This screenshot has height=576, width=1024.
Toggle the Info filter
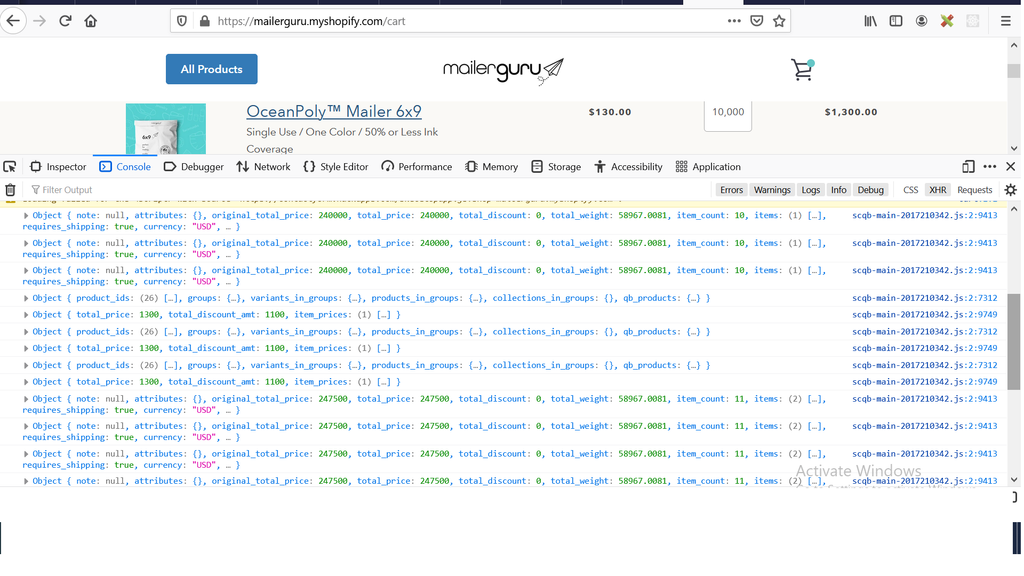point(839,189)
